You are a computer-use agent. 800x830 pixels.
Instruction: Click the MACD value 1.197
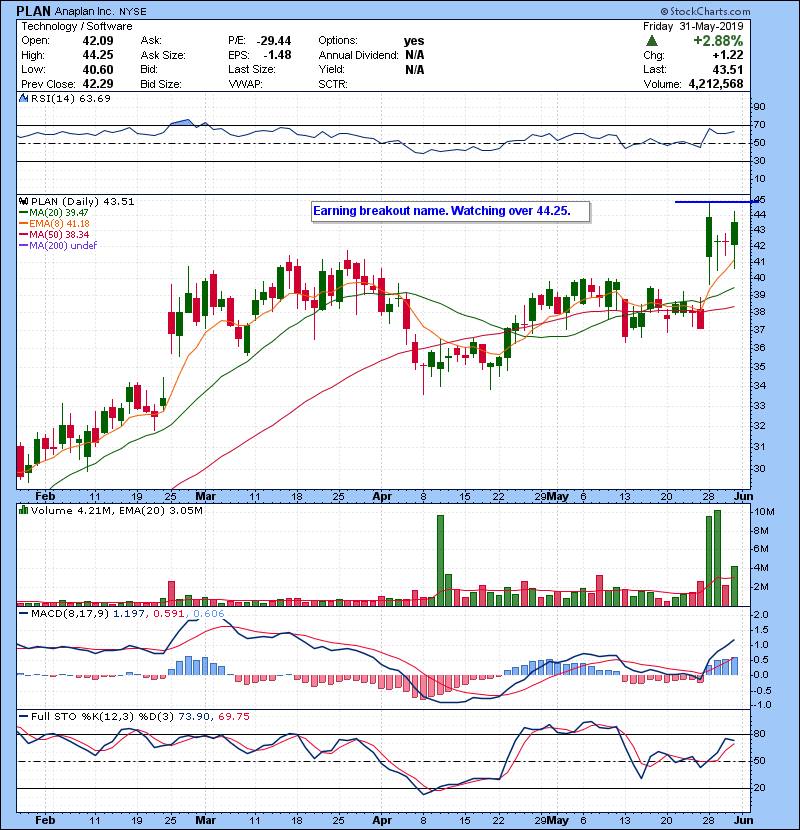tap(129, 614)
